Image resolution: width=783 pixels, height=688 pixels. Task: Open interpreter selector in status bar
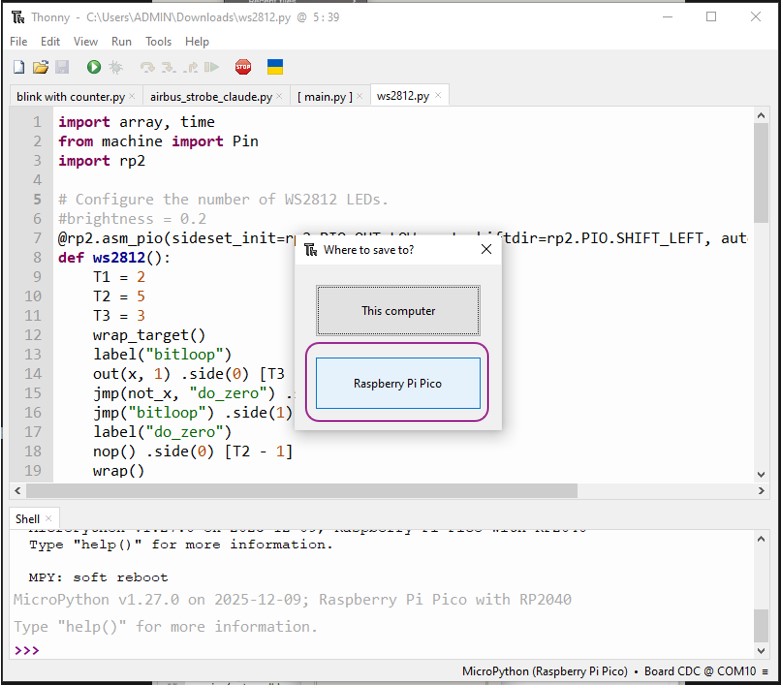[x=614, y=671]
